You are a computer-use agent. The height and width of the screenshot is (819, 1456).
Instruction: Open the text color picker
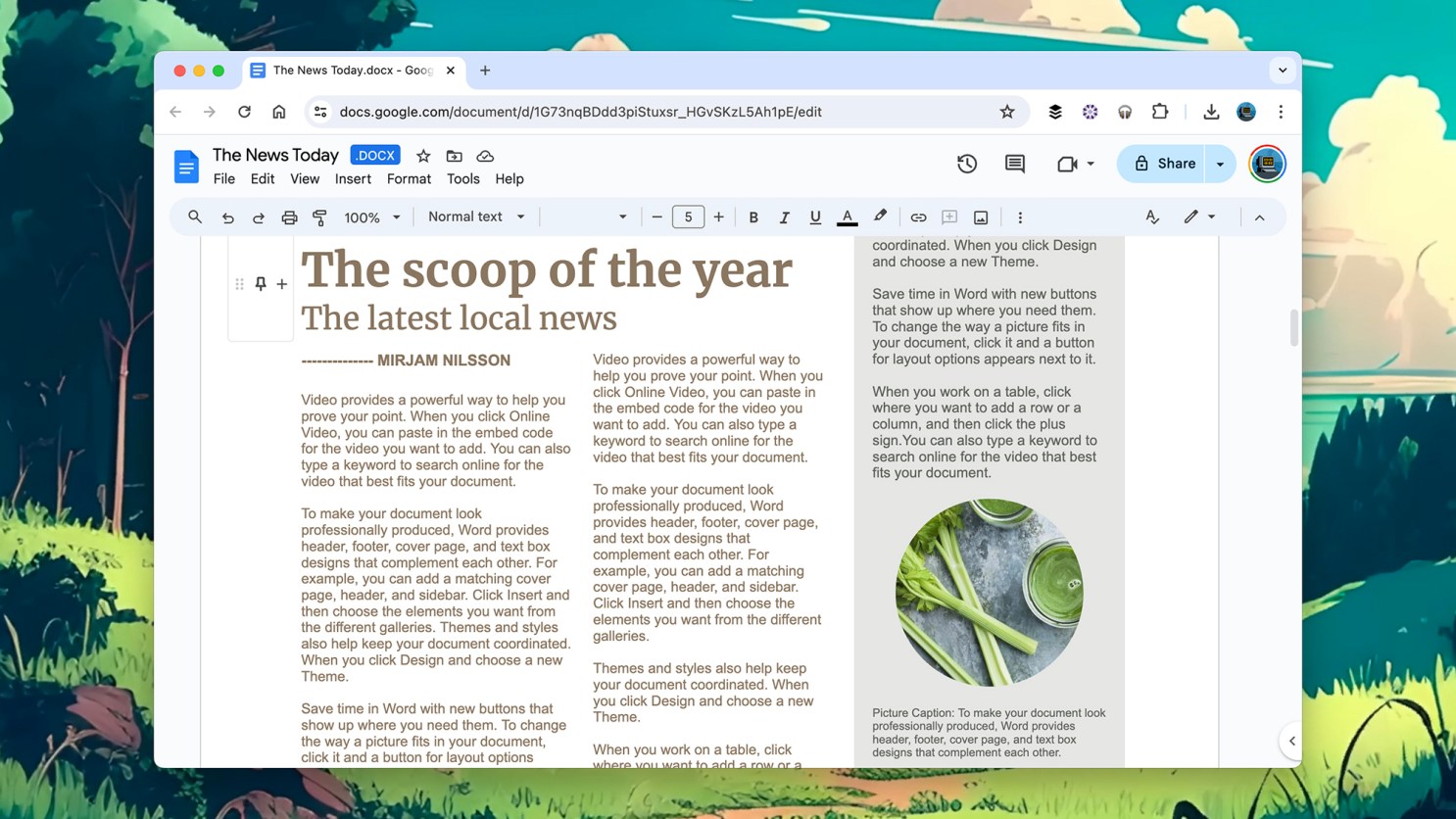click(848, 217)
